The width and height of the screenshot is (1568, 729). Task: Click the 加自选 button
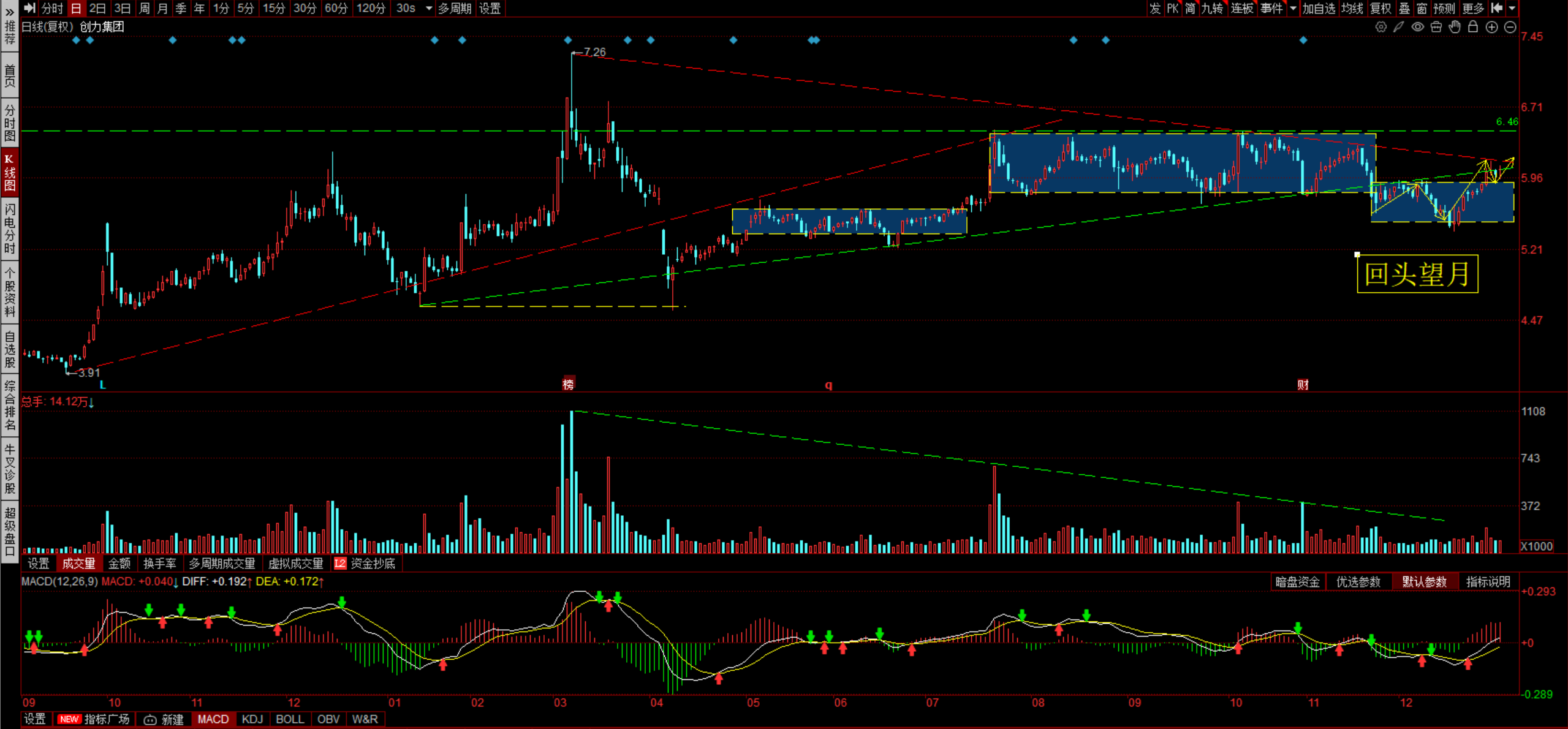[1318, 8]
